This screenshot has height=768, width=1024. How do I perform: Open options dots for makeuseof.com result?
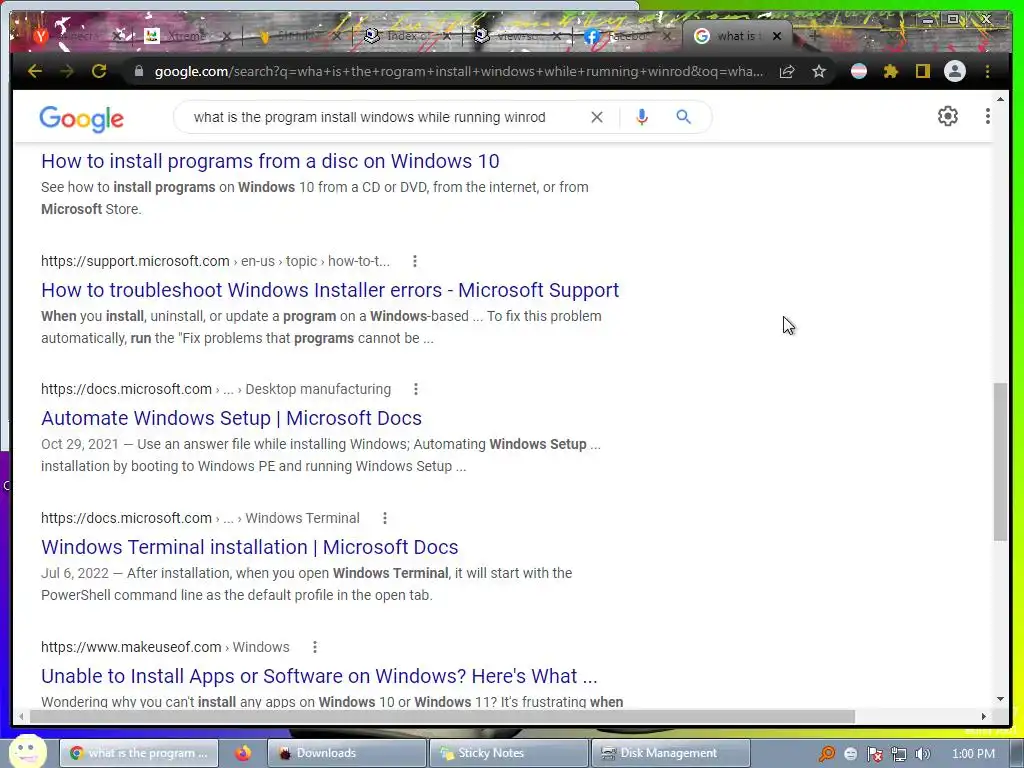pos(315,647)
